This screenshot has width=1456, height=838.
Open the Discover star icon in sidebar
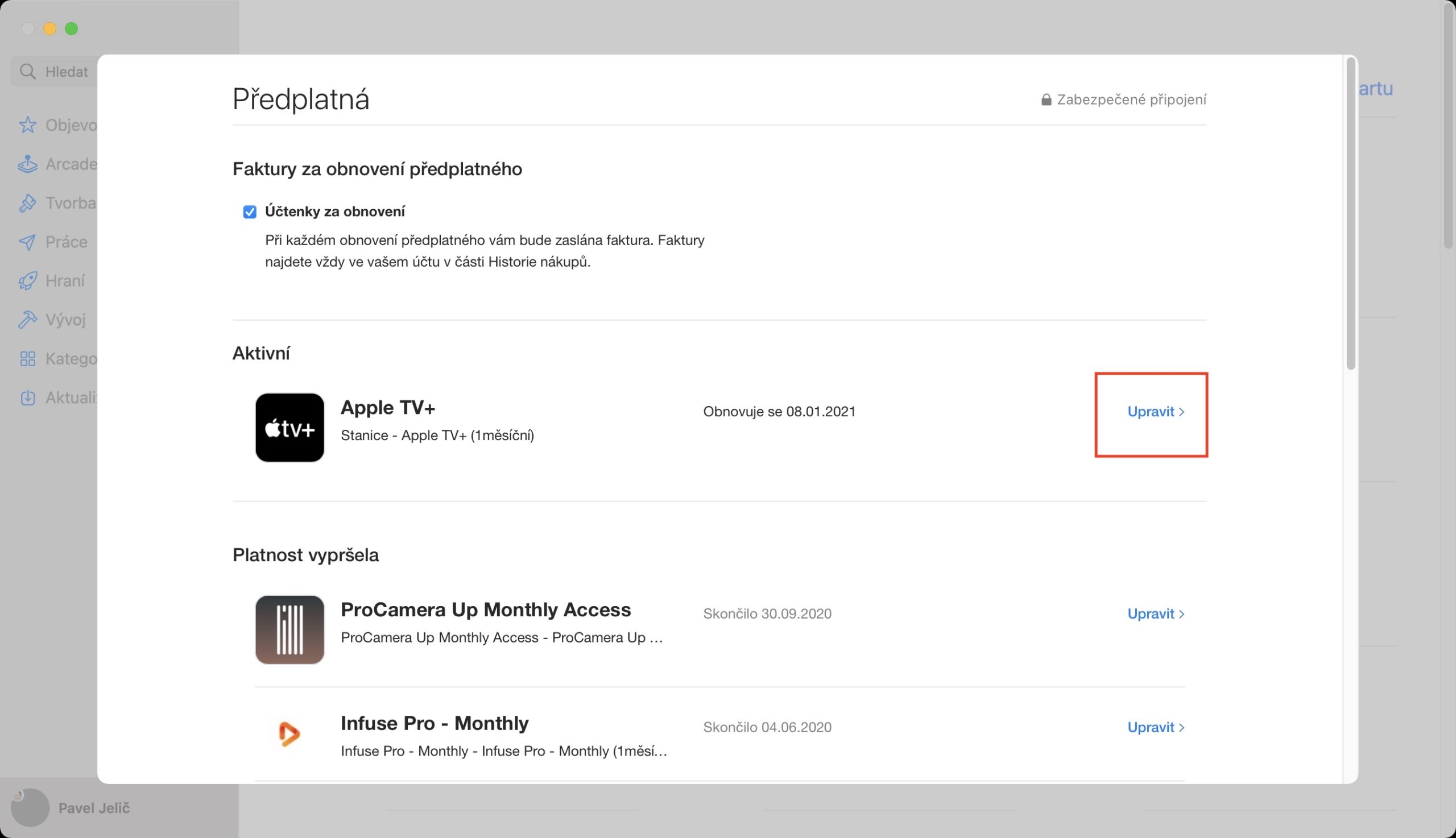pos(28,125)
